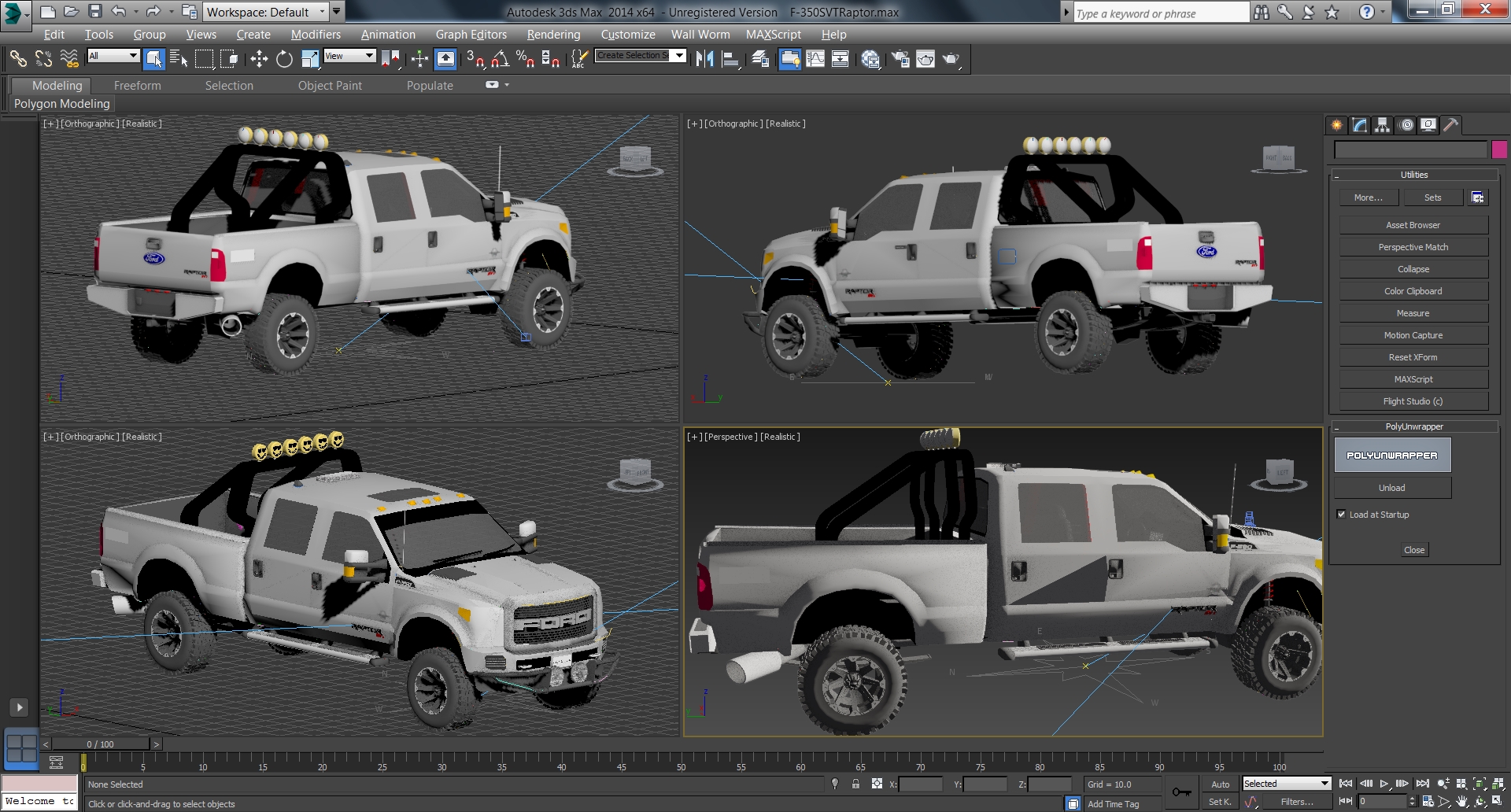
Task: Toggle the Graphite ribbon display button
Action: point(789,58)
